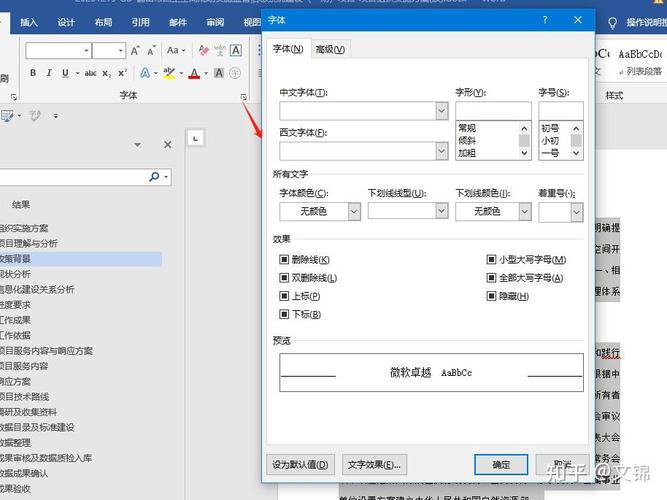Viewport: 667px width, 500px height.
Task: Open ribbon font size combo box dropdown
Action: click(121, 51)
